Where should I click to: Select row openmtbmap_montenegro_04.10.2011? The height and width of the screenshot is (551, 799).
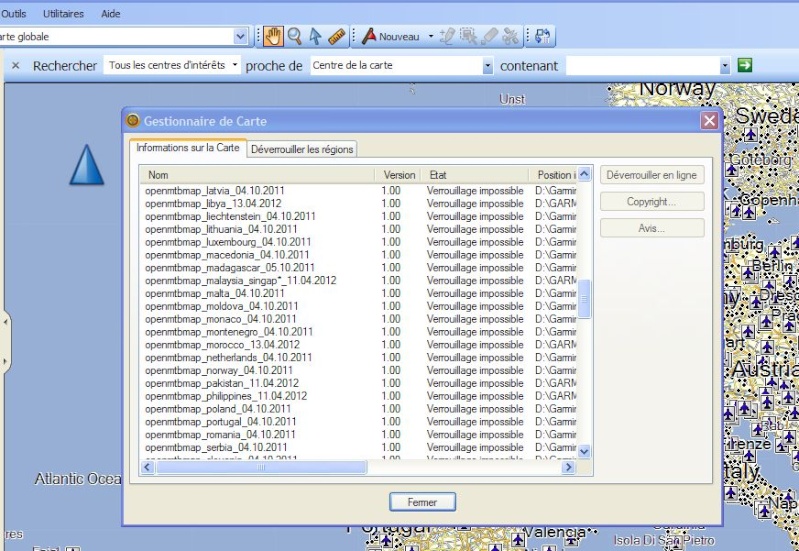tap(359, 332)
